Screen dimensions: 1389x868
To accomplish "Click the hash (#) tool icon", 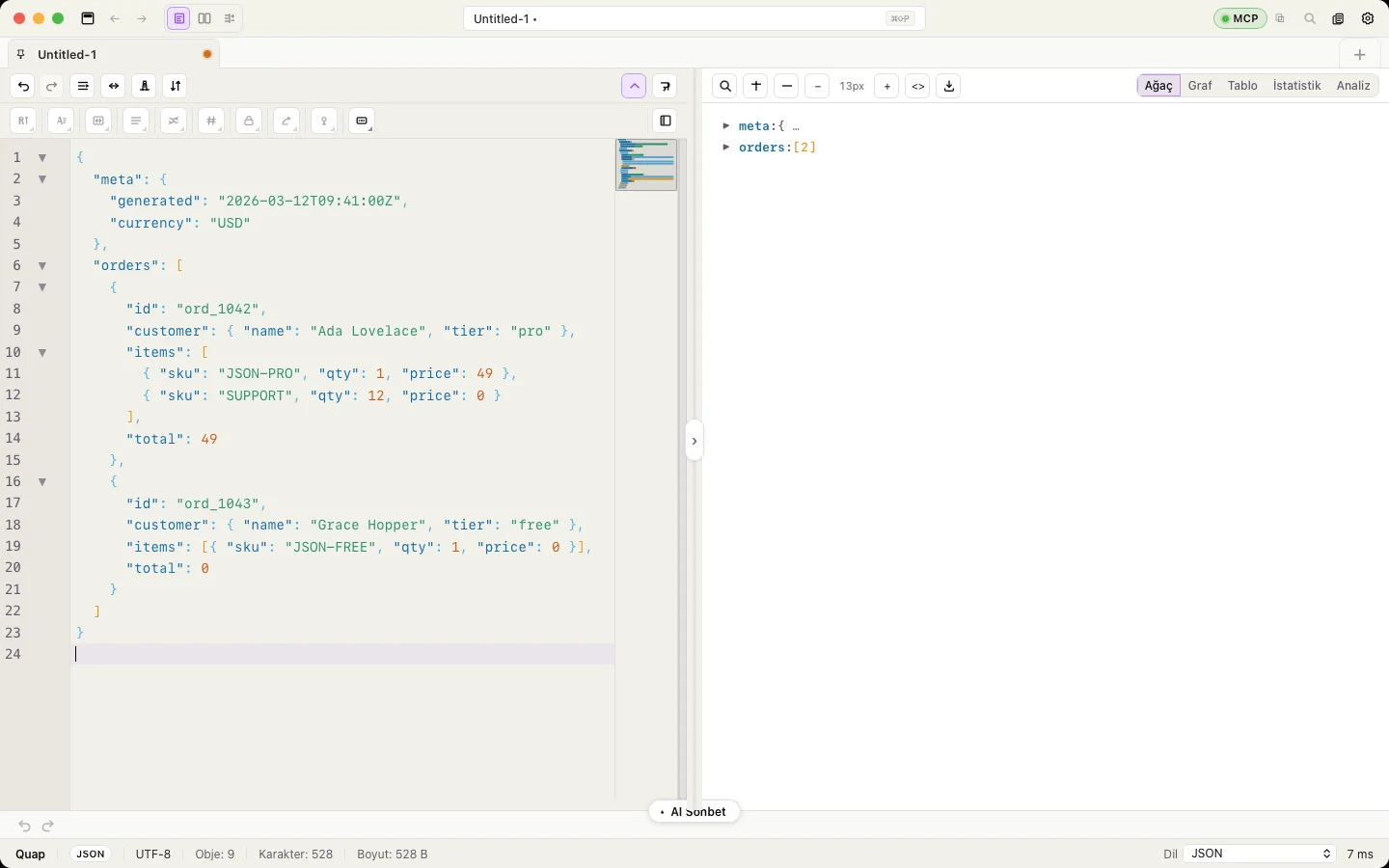I will point(211,121).
